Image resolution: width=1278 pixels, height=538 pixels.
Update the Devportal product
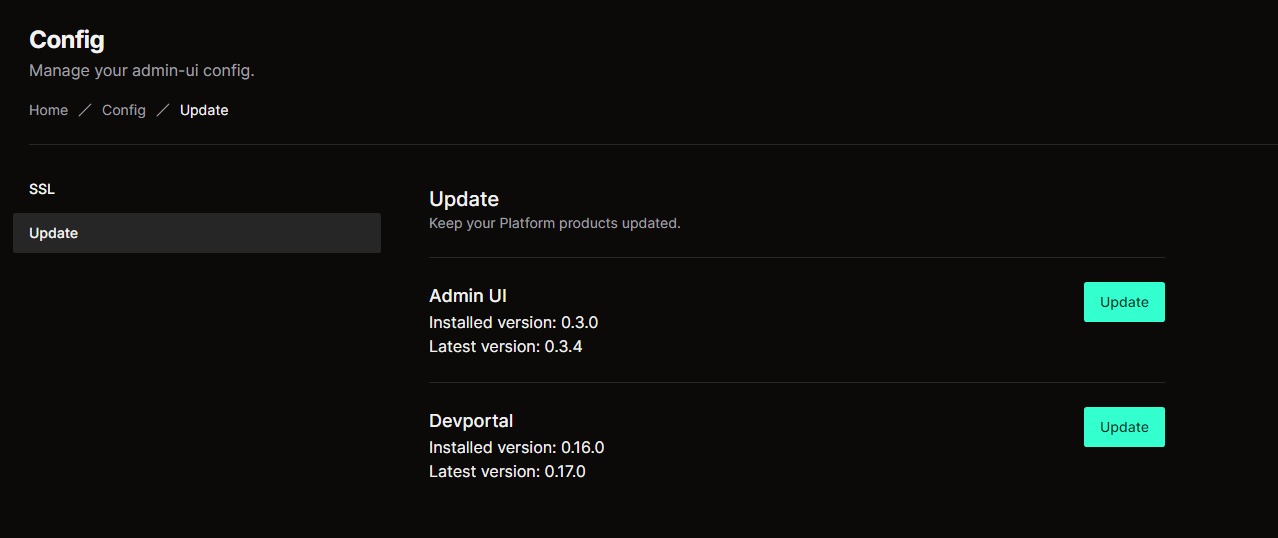click(1124, 427)
